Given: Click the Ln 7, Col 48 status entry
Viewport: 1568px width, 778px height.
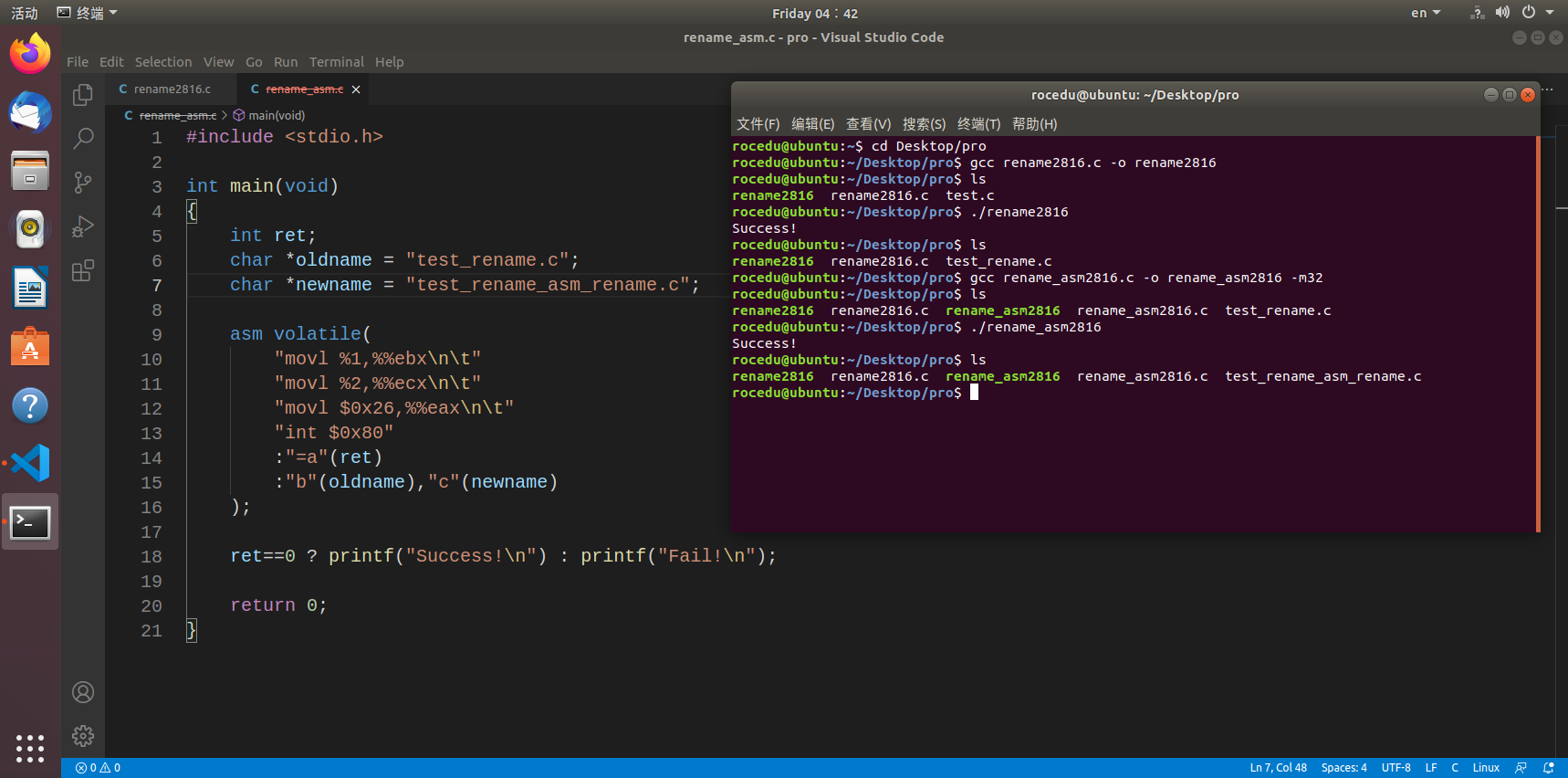Looking at the screenshot, I should tap(1278, 768).
